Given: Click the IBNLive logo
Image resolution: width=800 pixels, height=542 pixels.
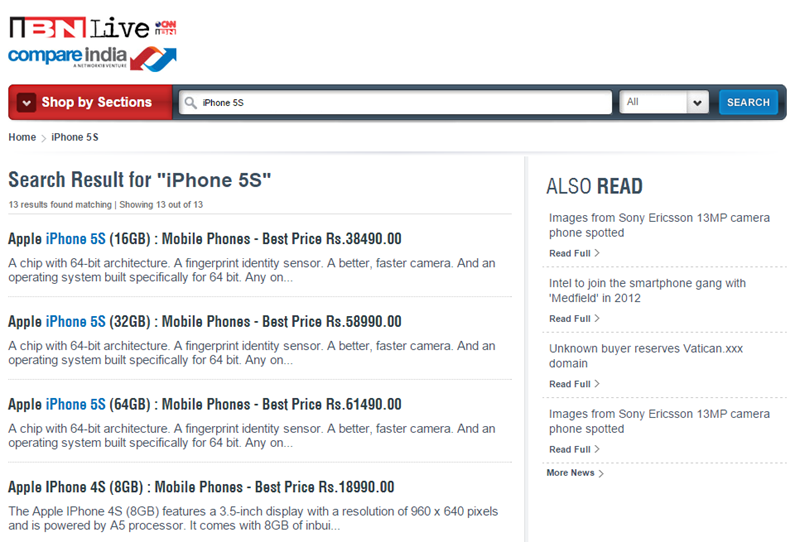Looking at the screenshot, I should pyautogui.click(x=79, y=28).
